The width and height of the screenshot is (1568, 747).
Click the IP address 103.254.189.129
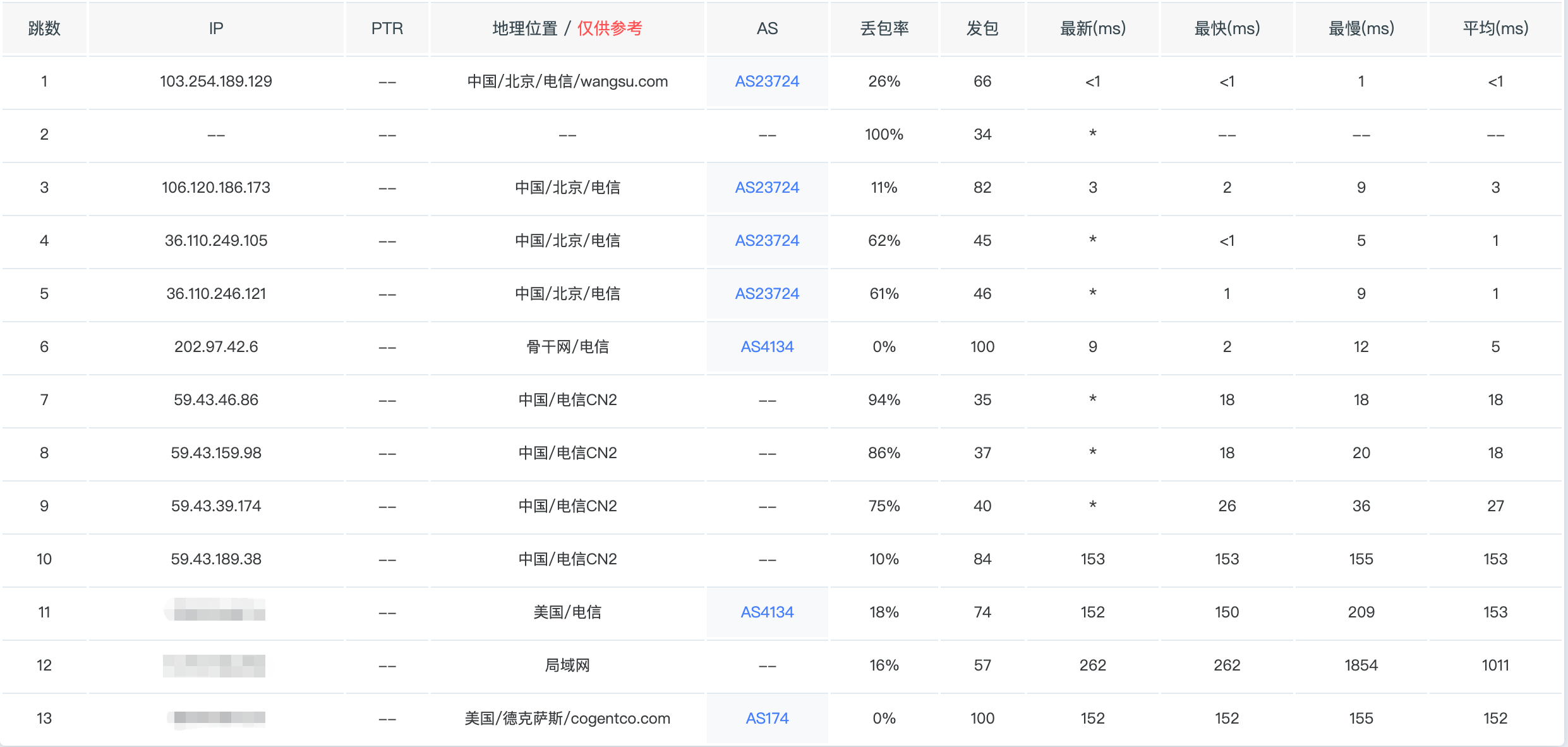(x=216, y=82)
